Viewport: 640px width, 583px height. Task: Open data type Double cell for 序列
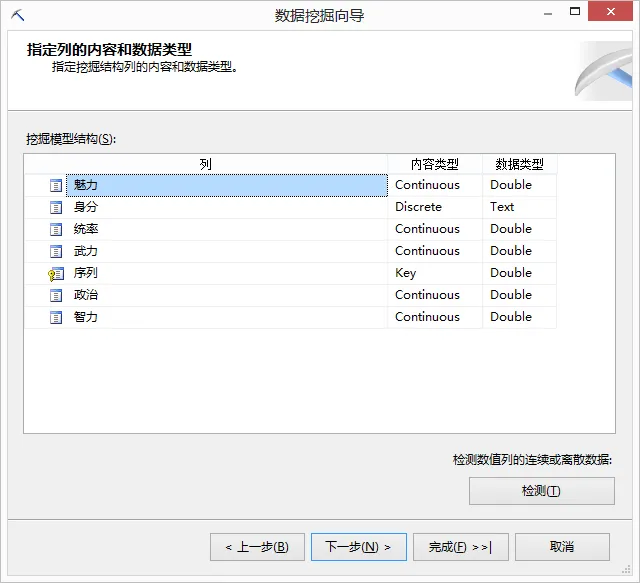pyautogui.click(x=519, y=274)
